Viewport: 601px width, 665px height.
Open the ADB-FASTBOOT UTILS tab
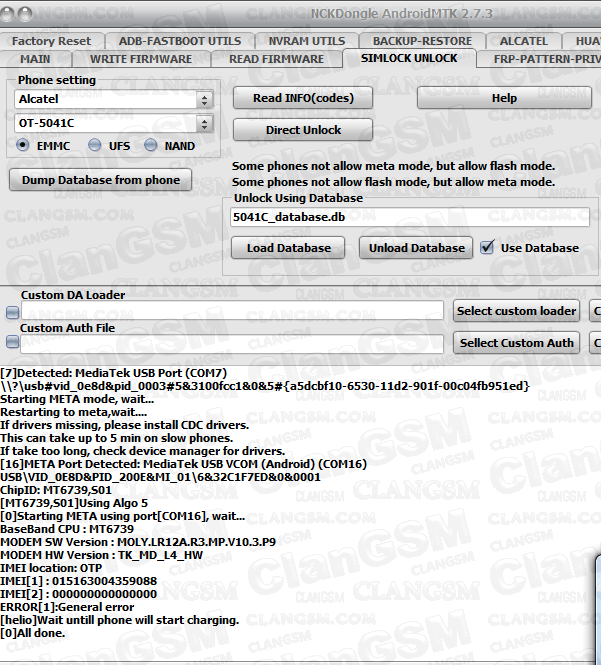coord(180,41)
